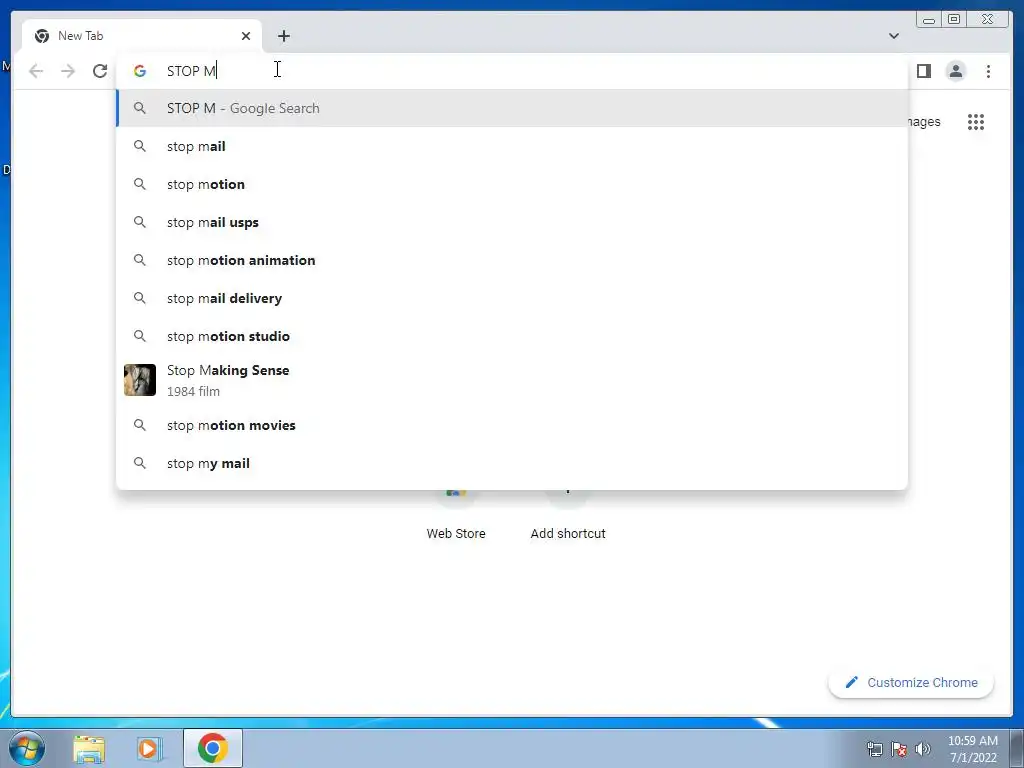The height and width of the screenshot is (768, 1024).
Task: Click the browser reload icon
Action: tap(100, 71)
